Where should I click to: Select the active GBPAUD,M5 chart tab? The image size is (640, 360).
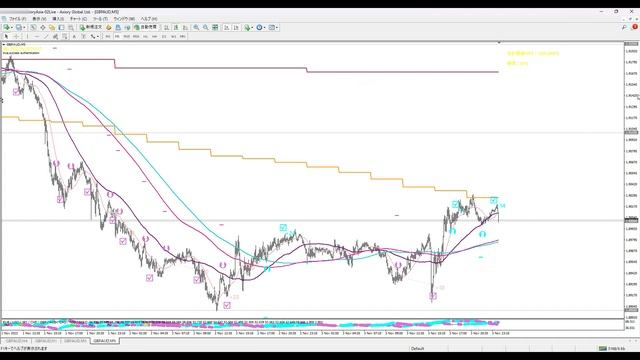pyautogui.click(x=105, y=340)
